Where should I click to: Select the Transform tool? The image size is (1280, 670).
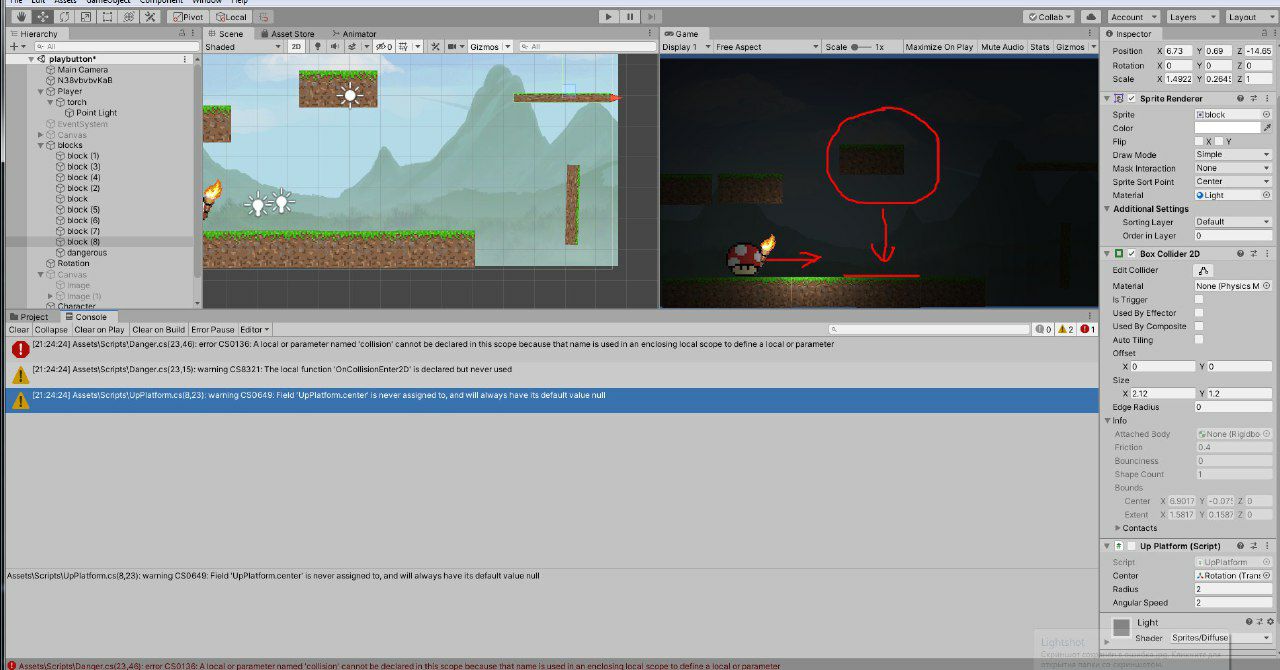[x=129, y=17]
